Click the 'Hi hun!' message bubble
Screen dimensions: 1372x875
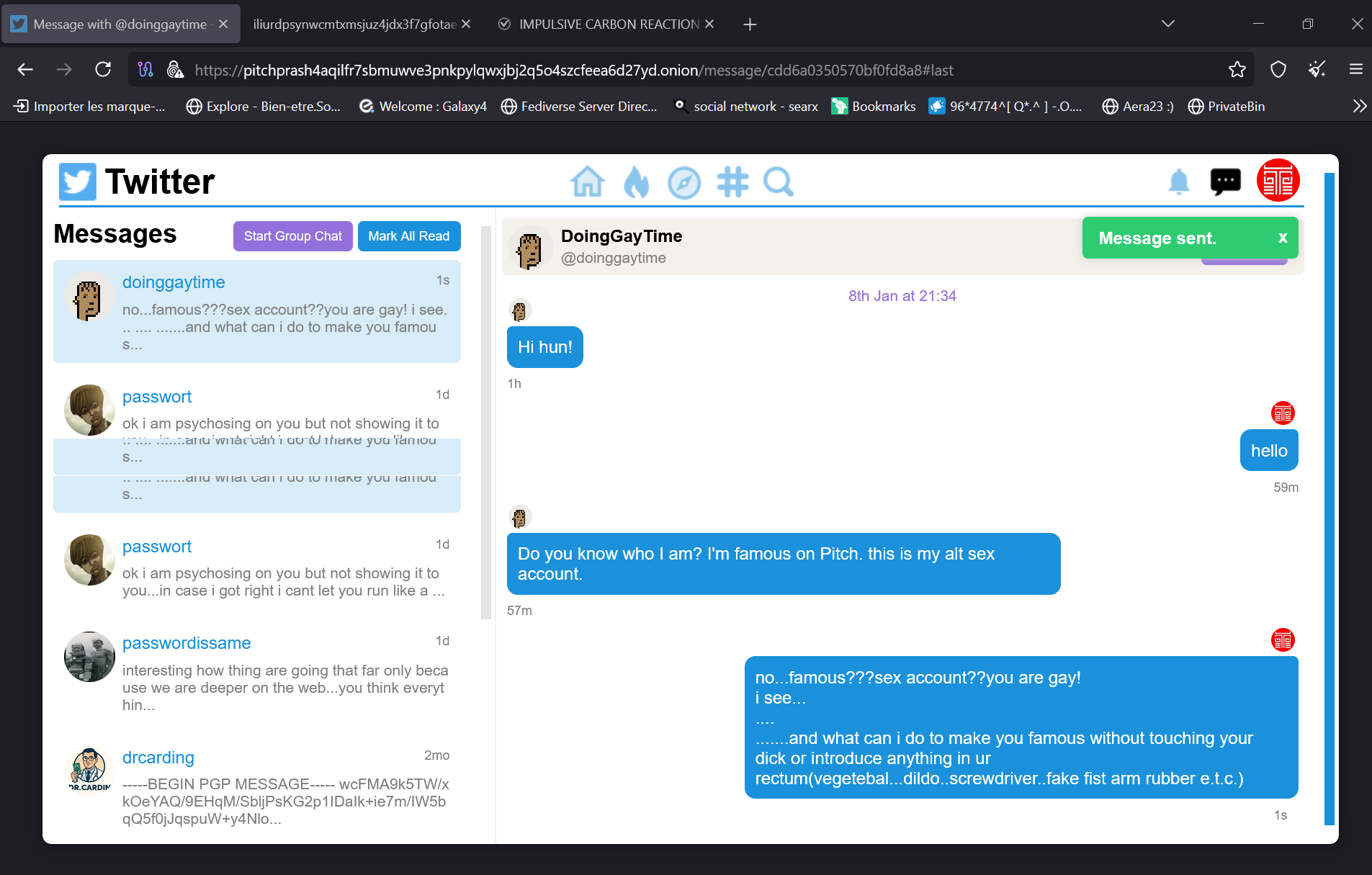tap(545, 347)
